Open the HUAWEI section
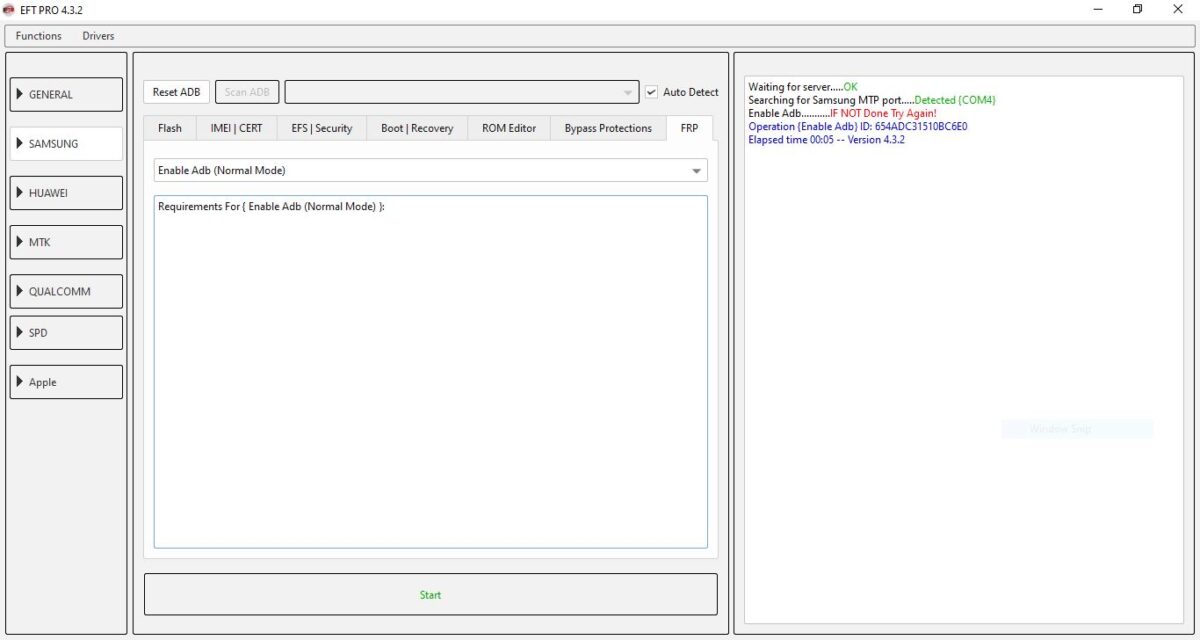This screenshot has height=640, width=1200. 65,192
